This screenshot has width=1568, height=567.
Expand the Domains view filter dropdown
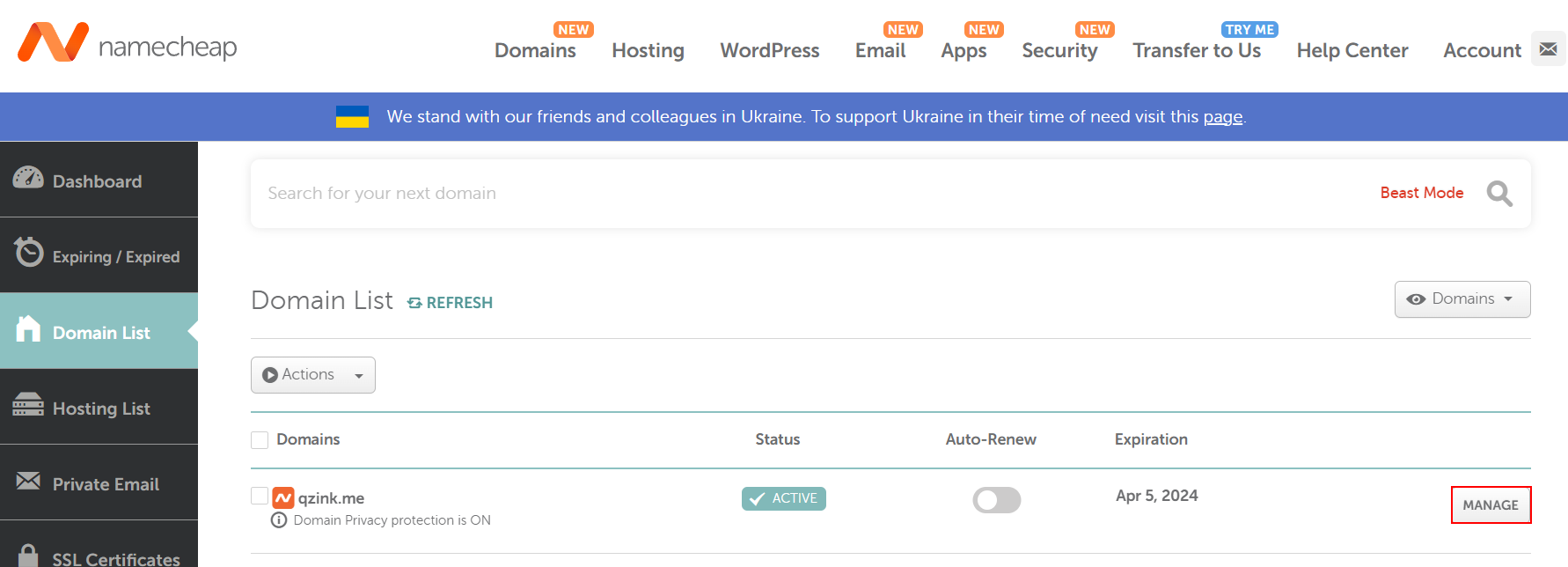(1462, 299)
